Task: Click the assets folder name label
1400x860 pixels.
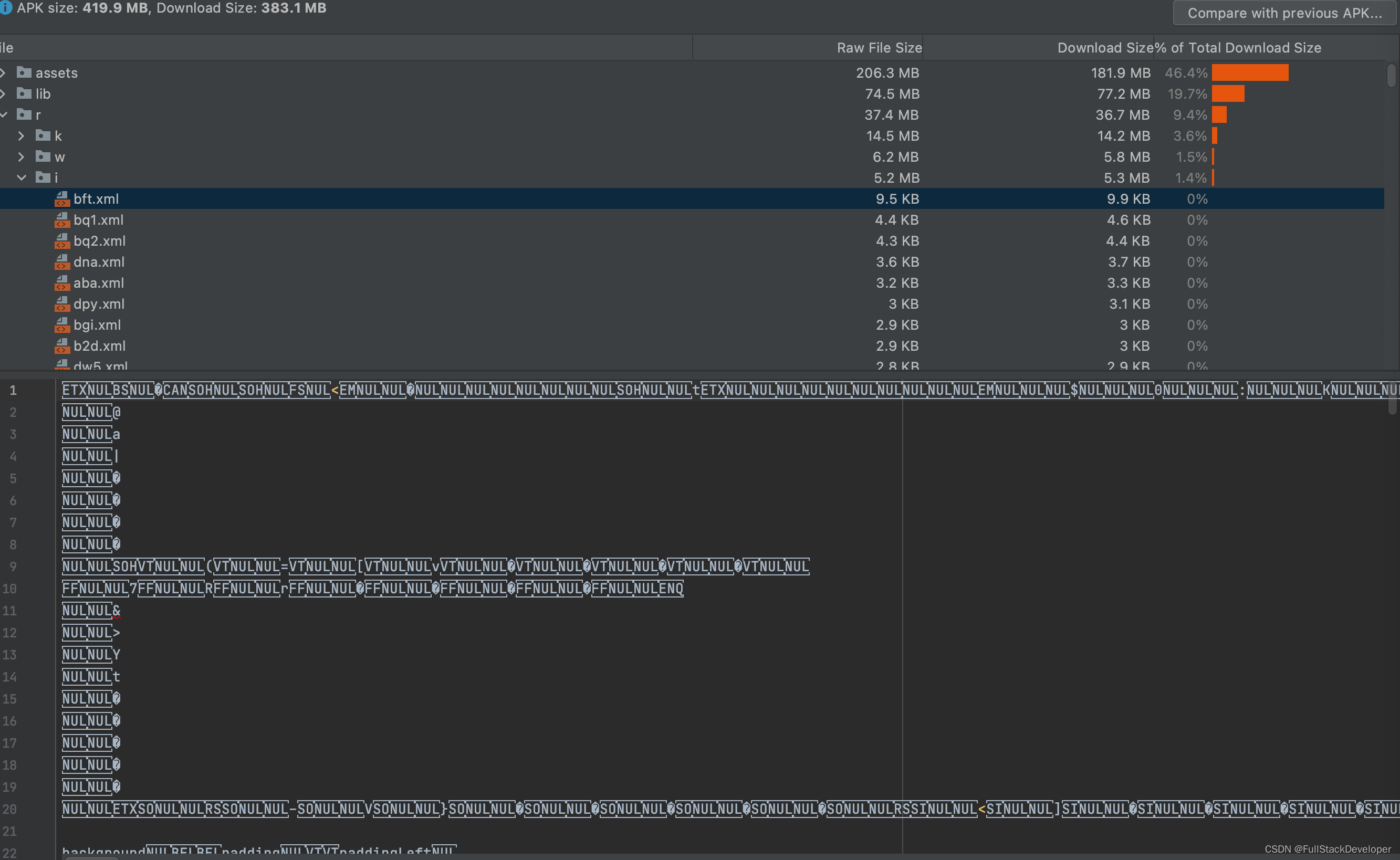Action: pyautogui.click(x=57, y=73)
